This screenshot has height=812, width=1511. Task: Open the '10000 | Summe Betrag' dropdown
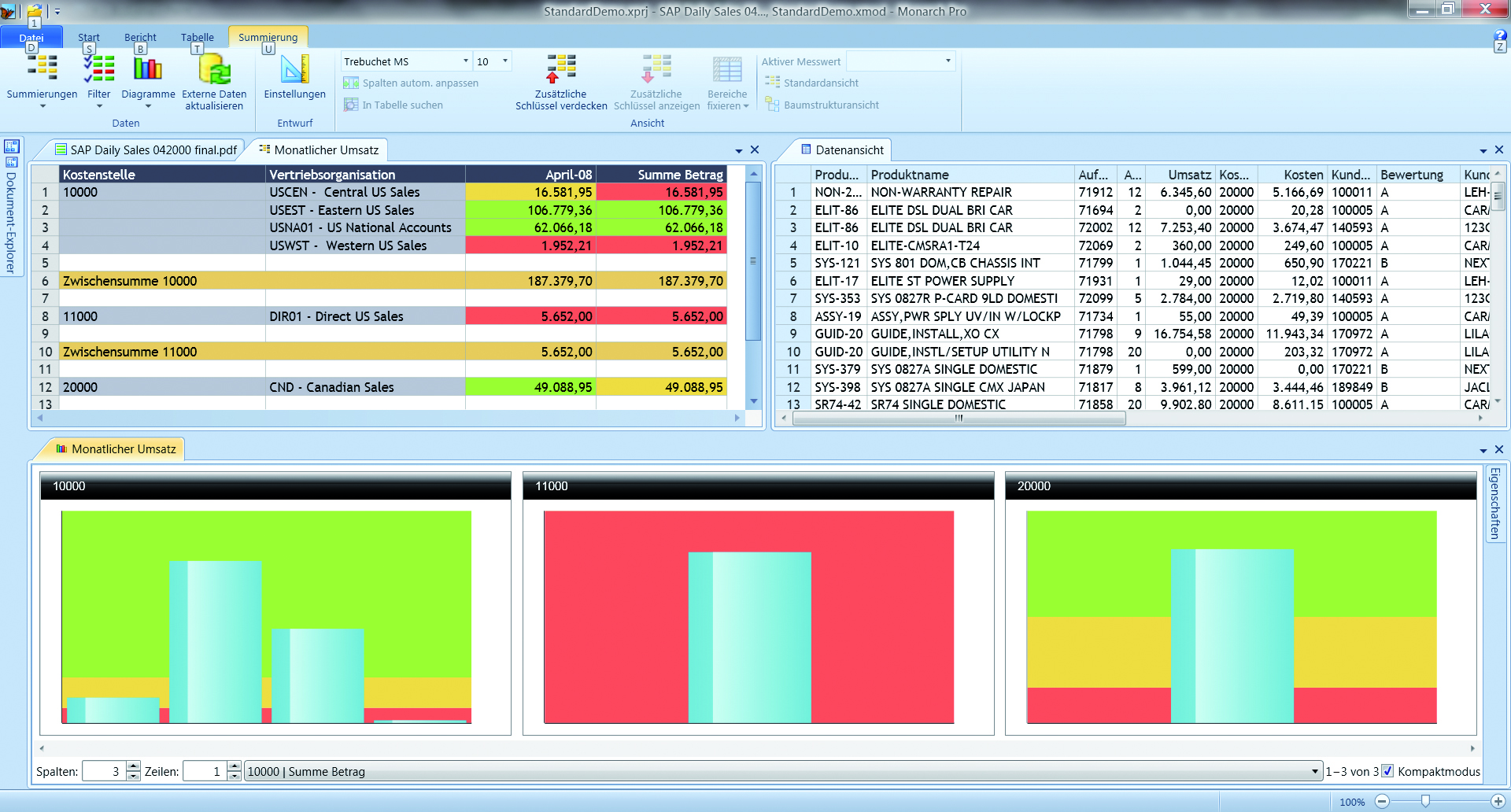point(1313,771)
